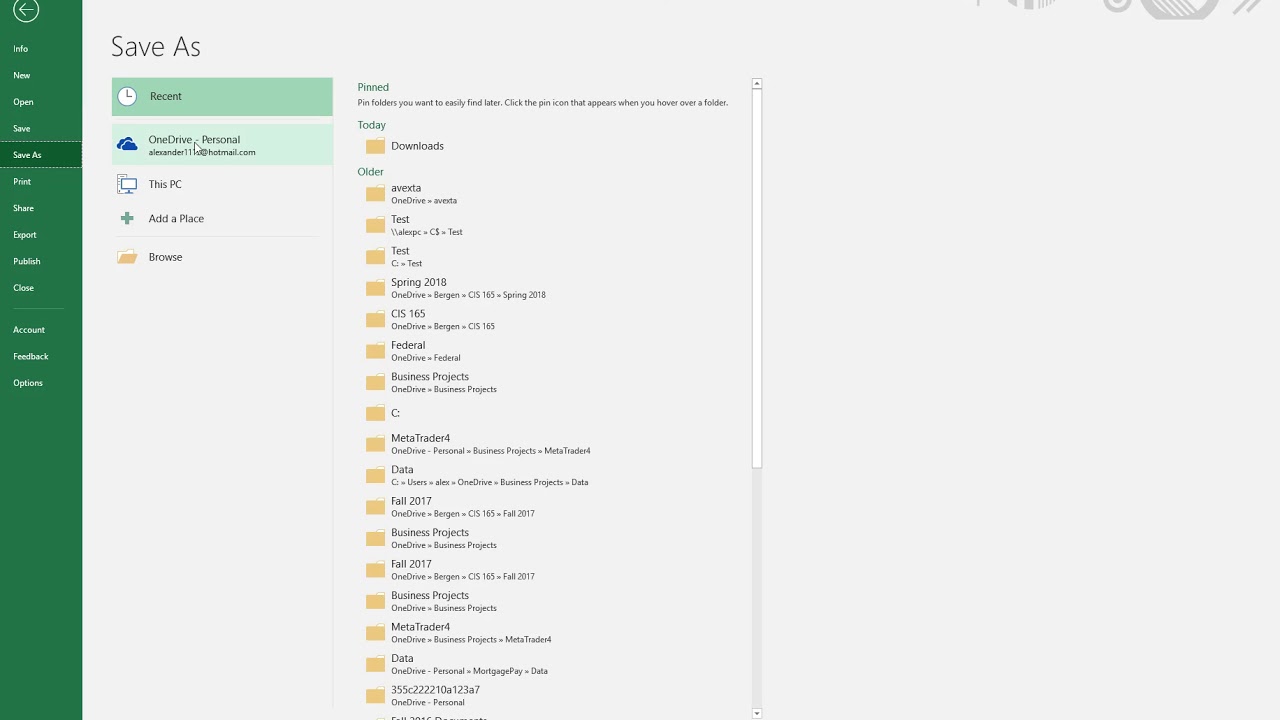Click the CIS 165 folder icon

click(x=375, y=320)
